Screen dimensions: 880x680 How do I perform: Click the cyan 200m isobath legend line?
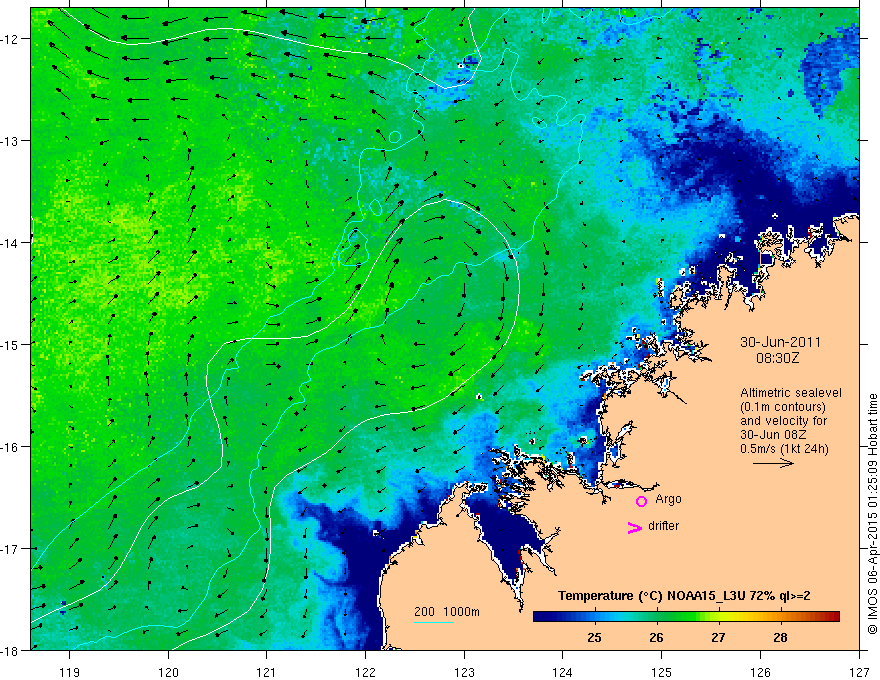pos(434,622)
